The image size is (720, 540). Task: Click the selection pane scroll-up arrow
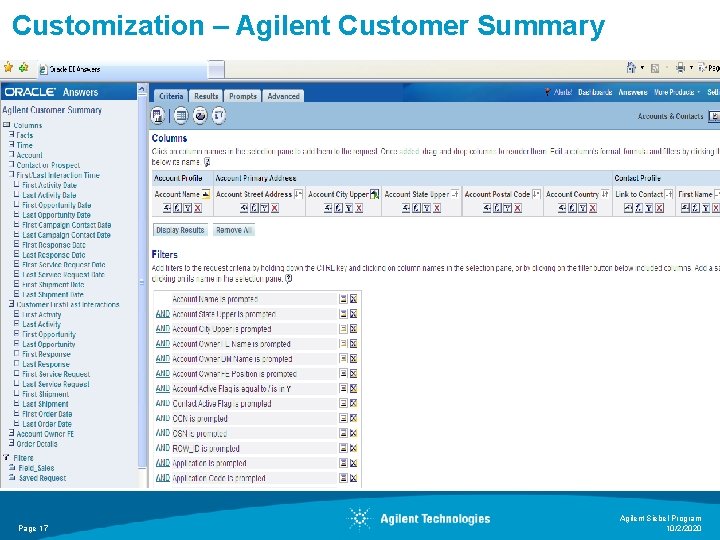click(x=142, y=89)
